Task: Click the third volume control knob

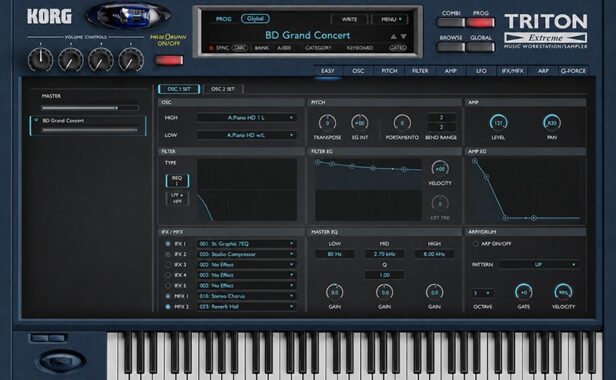Action: (x=101, y=60)
